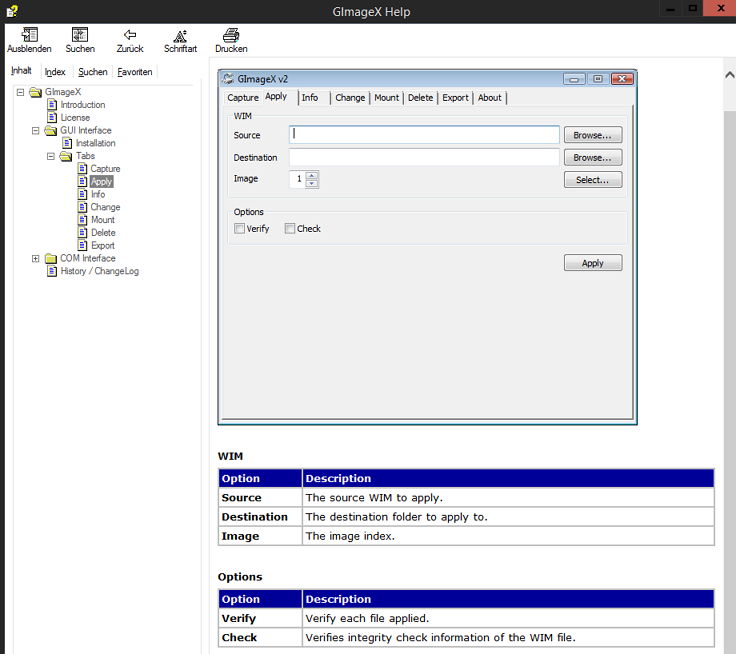The width and height of the screenshot is (736, 654).
Task: Click the Capture page icon in tree
Action: (x=83, y=169)
